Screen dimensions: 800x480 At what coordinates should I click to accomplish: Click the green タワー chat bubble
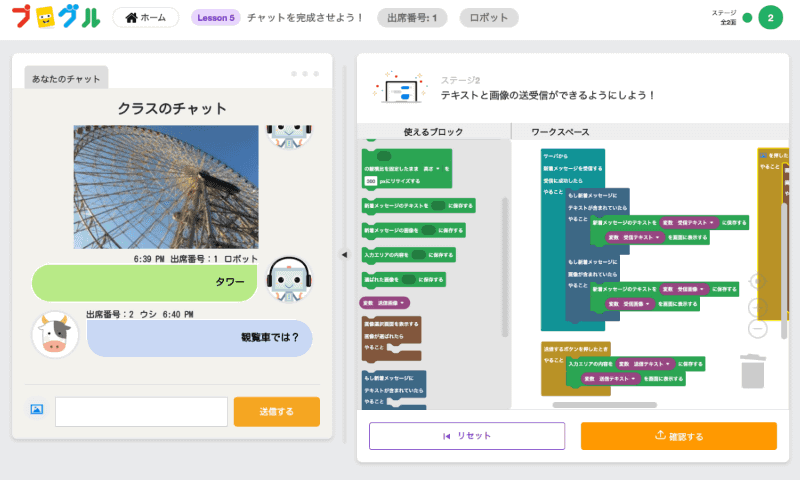(144, 283)
